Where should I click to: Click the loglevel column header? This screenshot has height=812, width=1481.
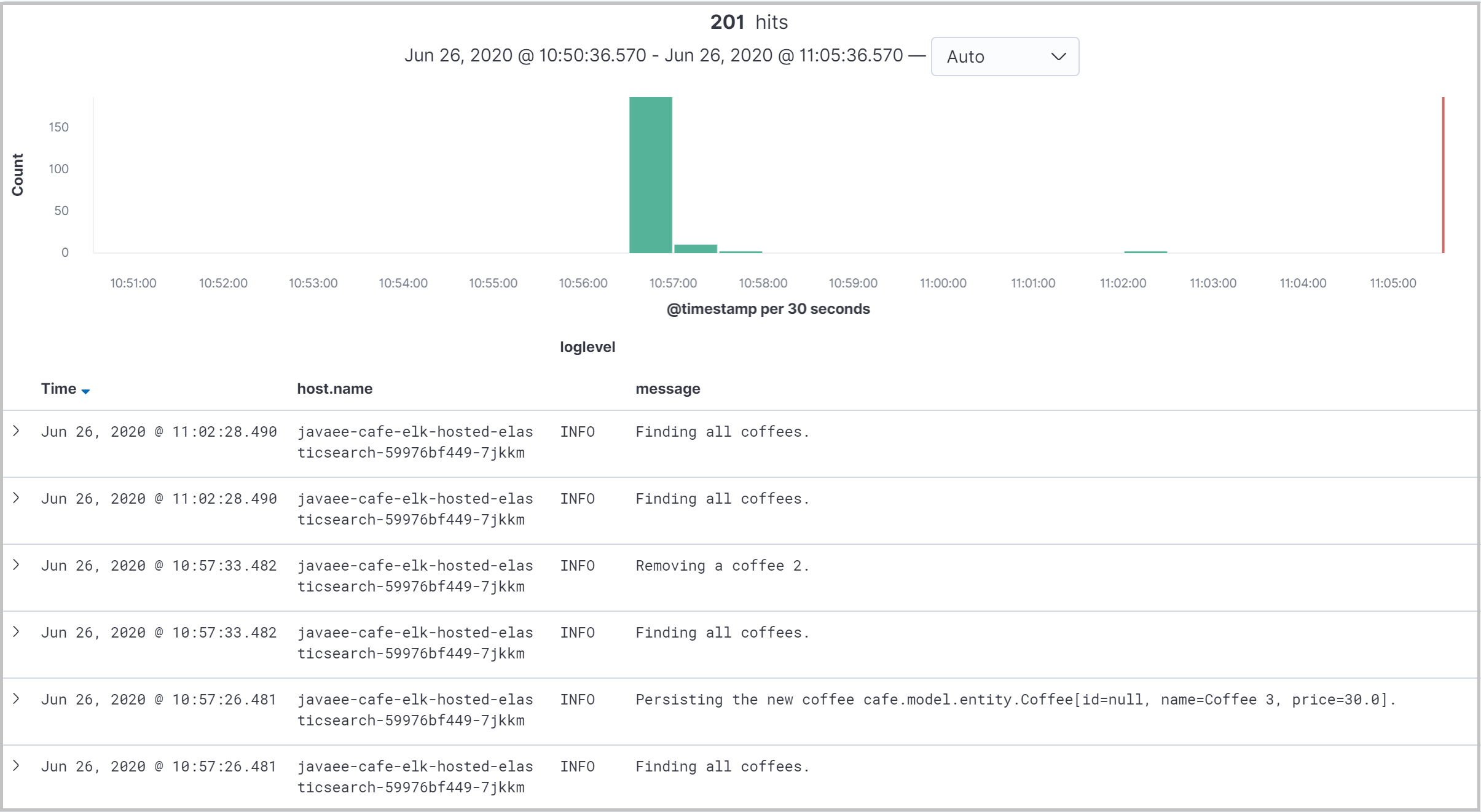(587, 347)
